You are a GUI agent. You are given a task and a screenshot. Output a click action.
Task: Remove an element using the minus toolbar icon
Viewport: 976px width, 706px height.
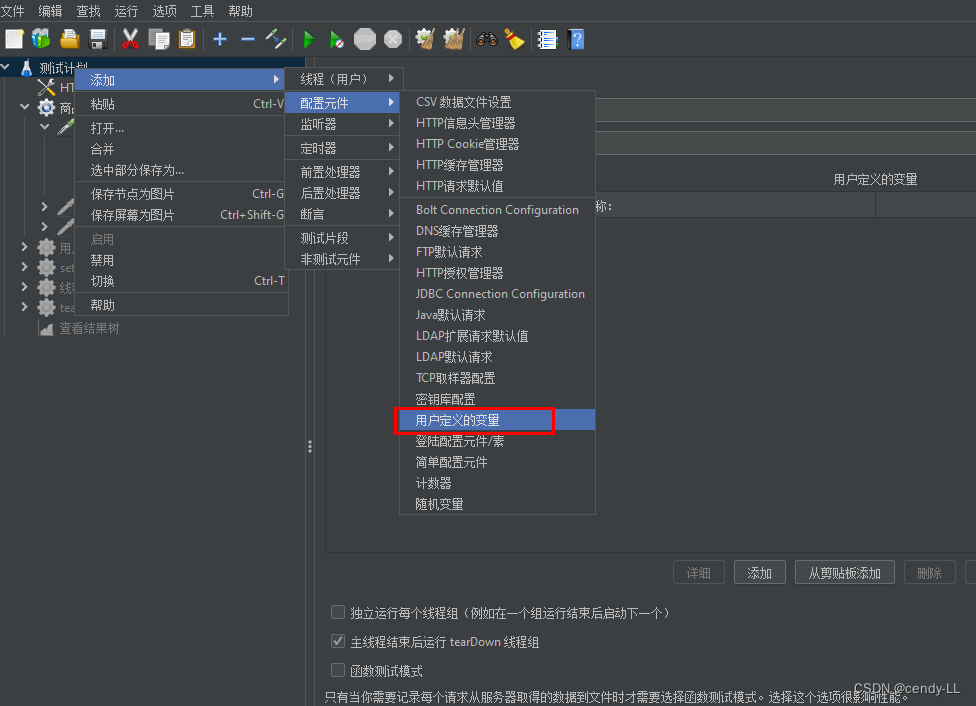[247, 39]
